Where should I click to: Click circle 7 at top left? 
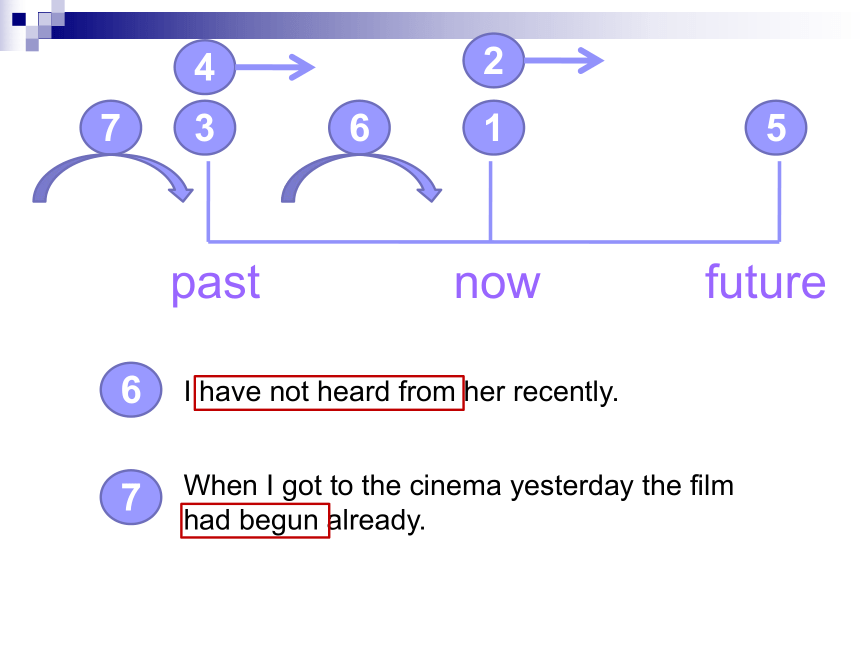point(111,128)
